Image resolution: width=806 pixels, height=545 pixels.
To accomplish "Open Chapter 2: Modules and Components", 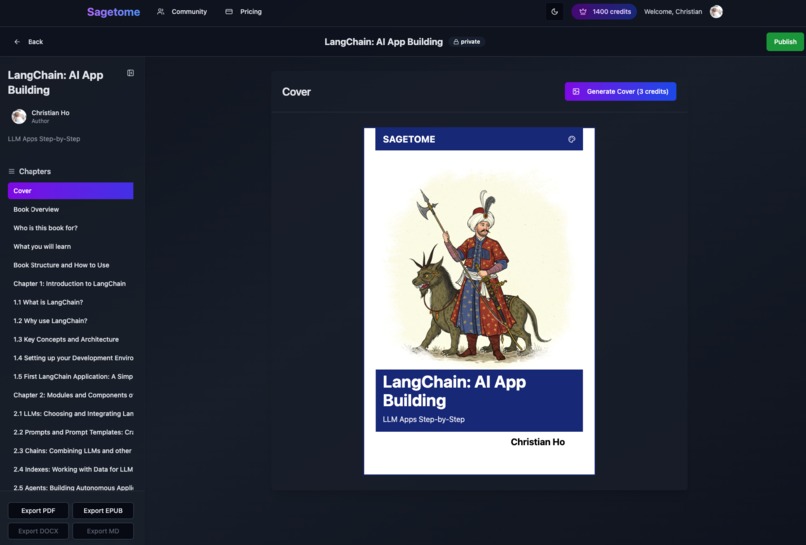I will [x=70, y=395].
